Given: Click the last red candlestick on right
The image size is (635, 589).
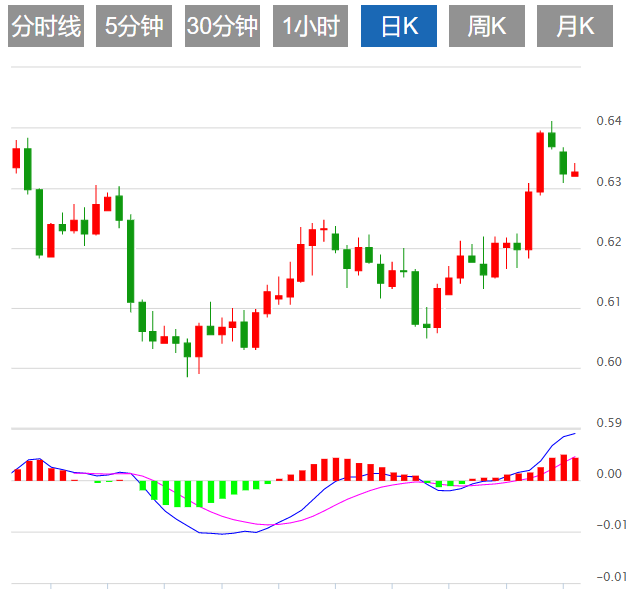Looking at the screenshot, I should [575, 173].
